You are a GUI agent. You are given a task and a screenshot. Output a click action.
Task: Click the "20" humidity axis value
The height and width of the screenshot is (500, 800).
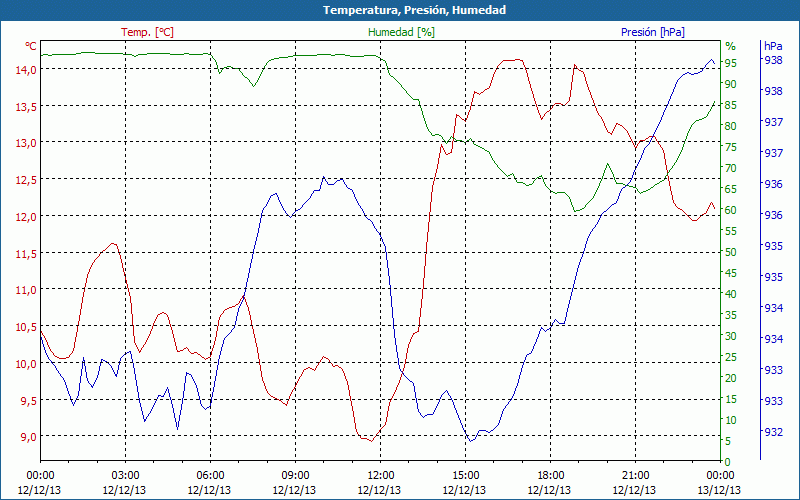click(731, 378)
